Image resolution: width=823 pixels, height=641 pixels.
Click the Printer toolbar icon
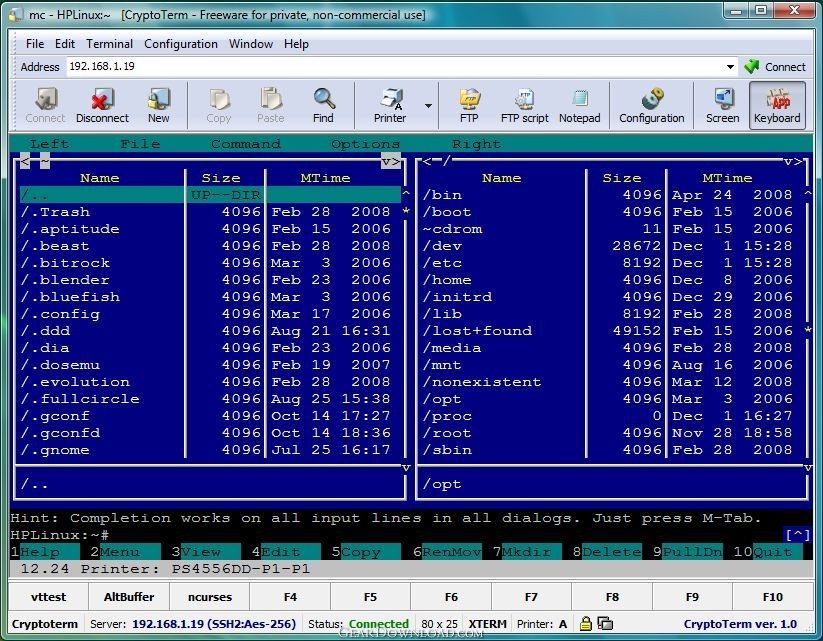390,105
